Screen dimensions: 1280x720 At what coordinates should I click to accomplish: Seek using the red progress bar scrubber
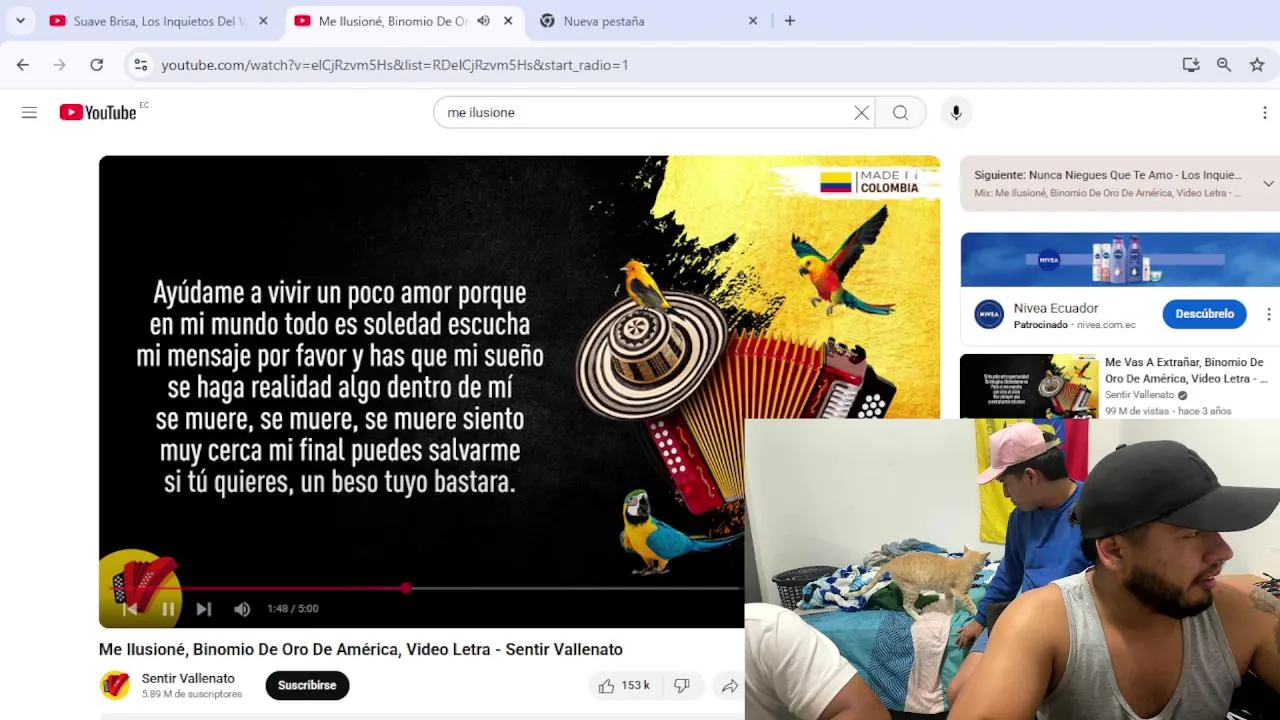(x=406, y=588)
